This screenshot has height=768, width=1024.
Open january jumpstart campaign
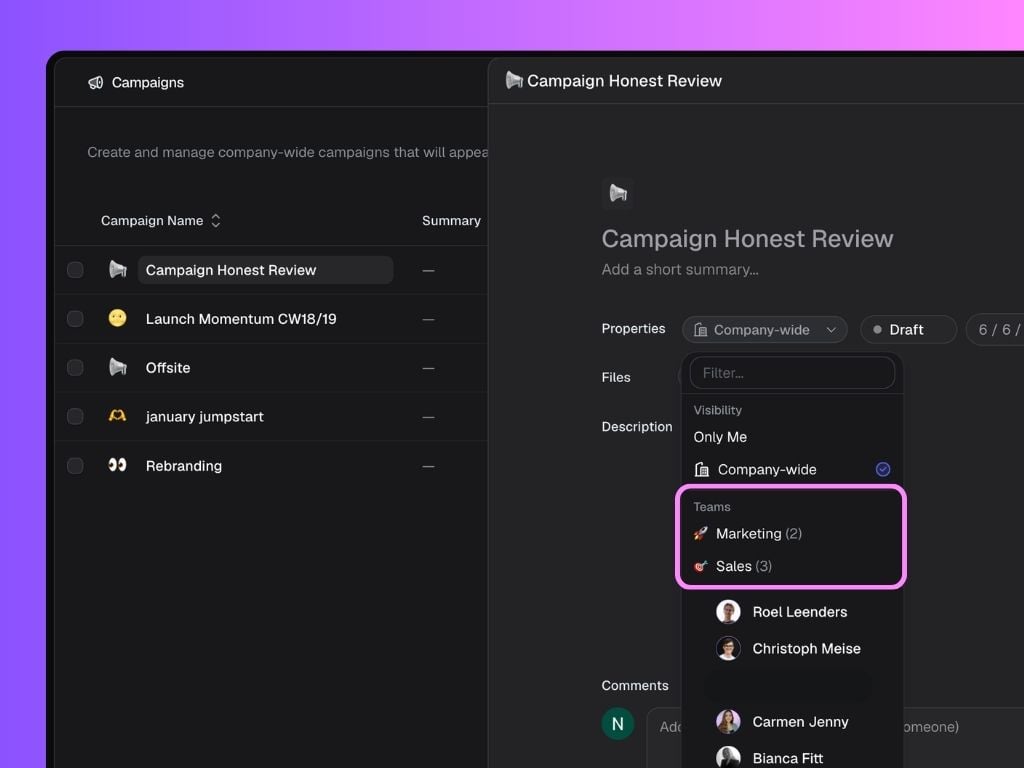coord(204,417)
